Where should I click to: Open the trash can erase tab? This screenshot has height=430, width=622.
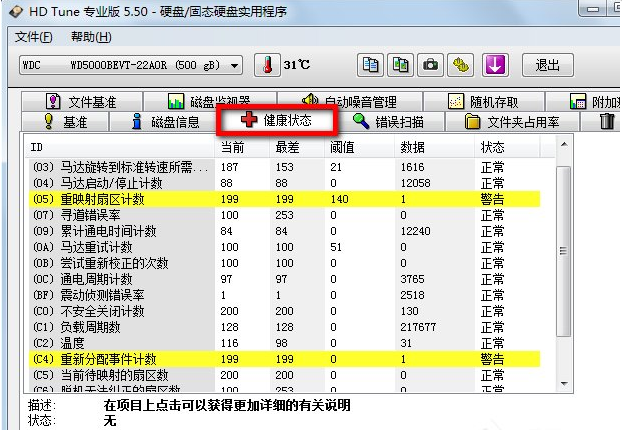[607, 121]
